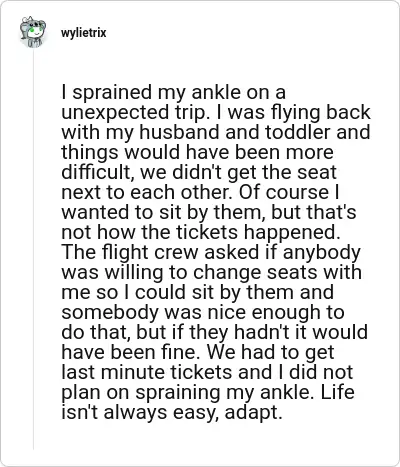400x467 pixels.
Task: Click the wylietrix Snoo avatar icon
Action: 32,32
